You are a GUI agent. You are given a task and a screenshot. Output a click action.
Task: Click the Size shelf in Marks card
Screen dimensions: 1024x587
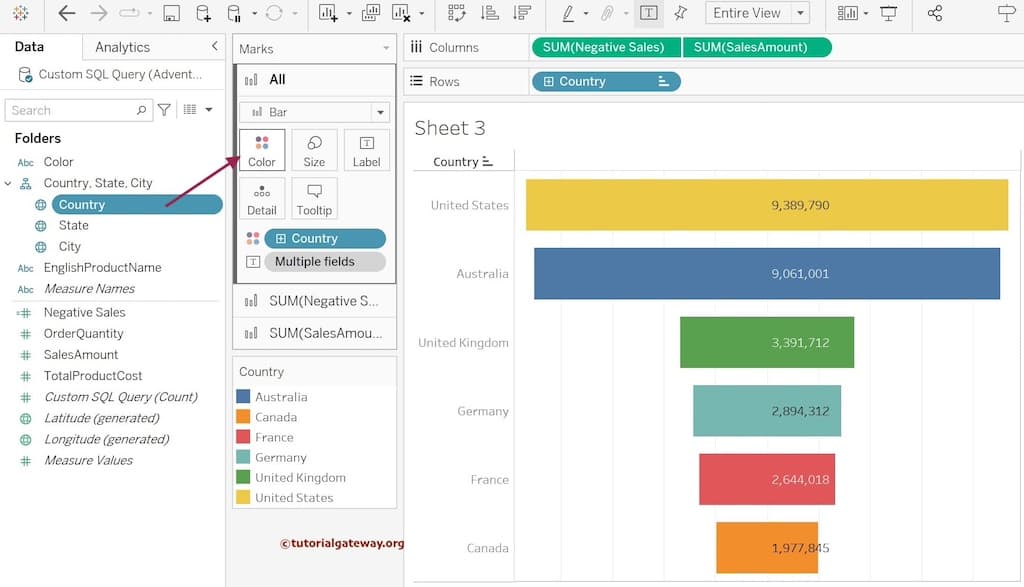314,149
